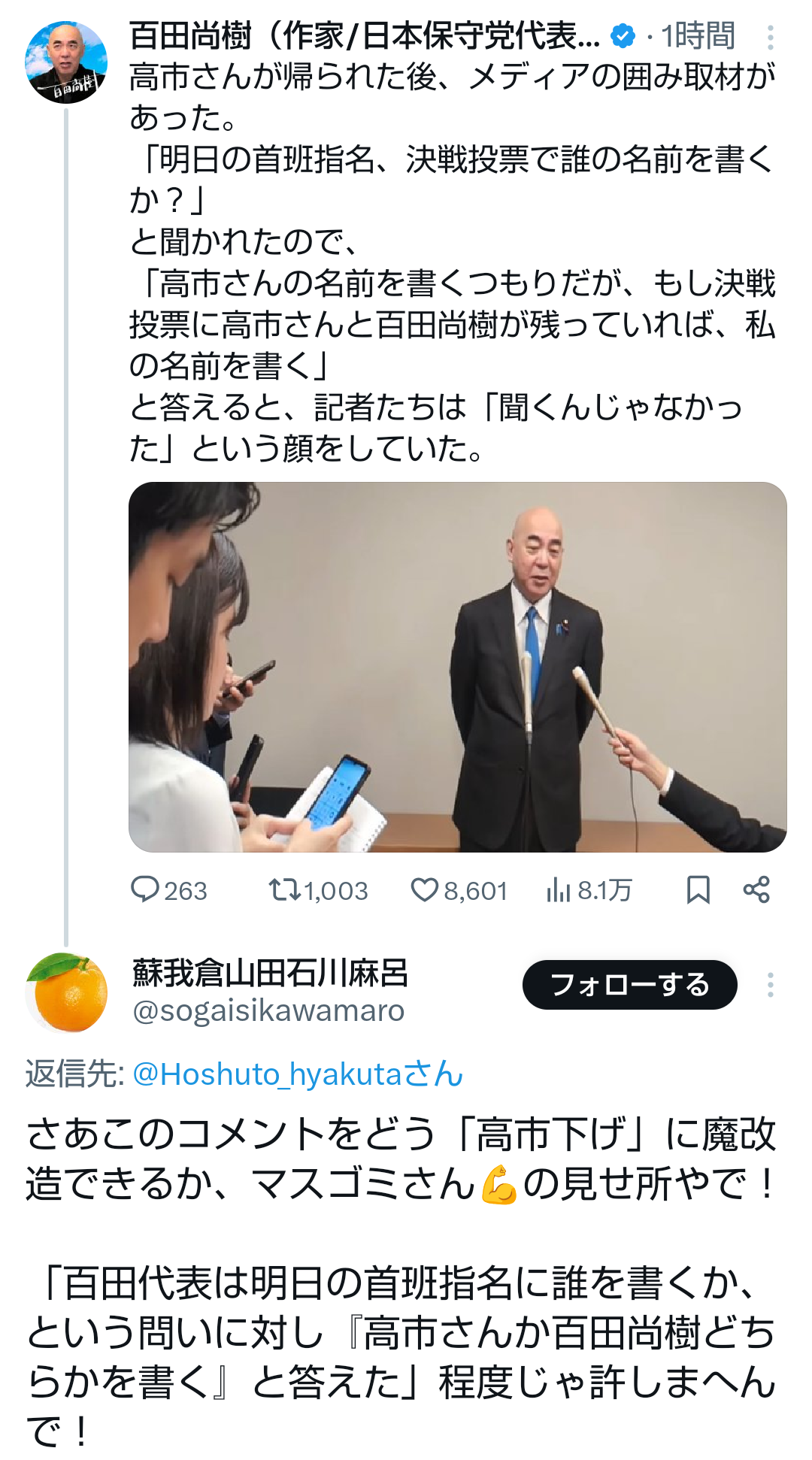Screen dimensions: 812x1460
Task: Open the 蘇我倉山田石川麻呂 display name
Action: (x=270, y=973)
